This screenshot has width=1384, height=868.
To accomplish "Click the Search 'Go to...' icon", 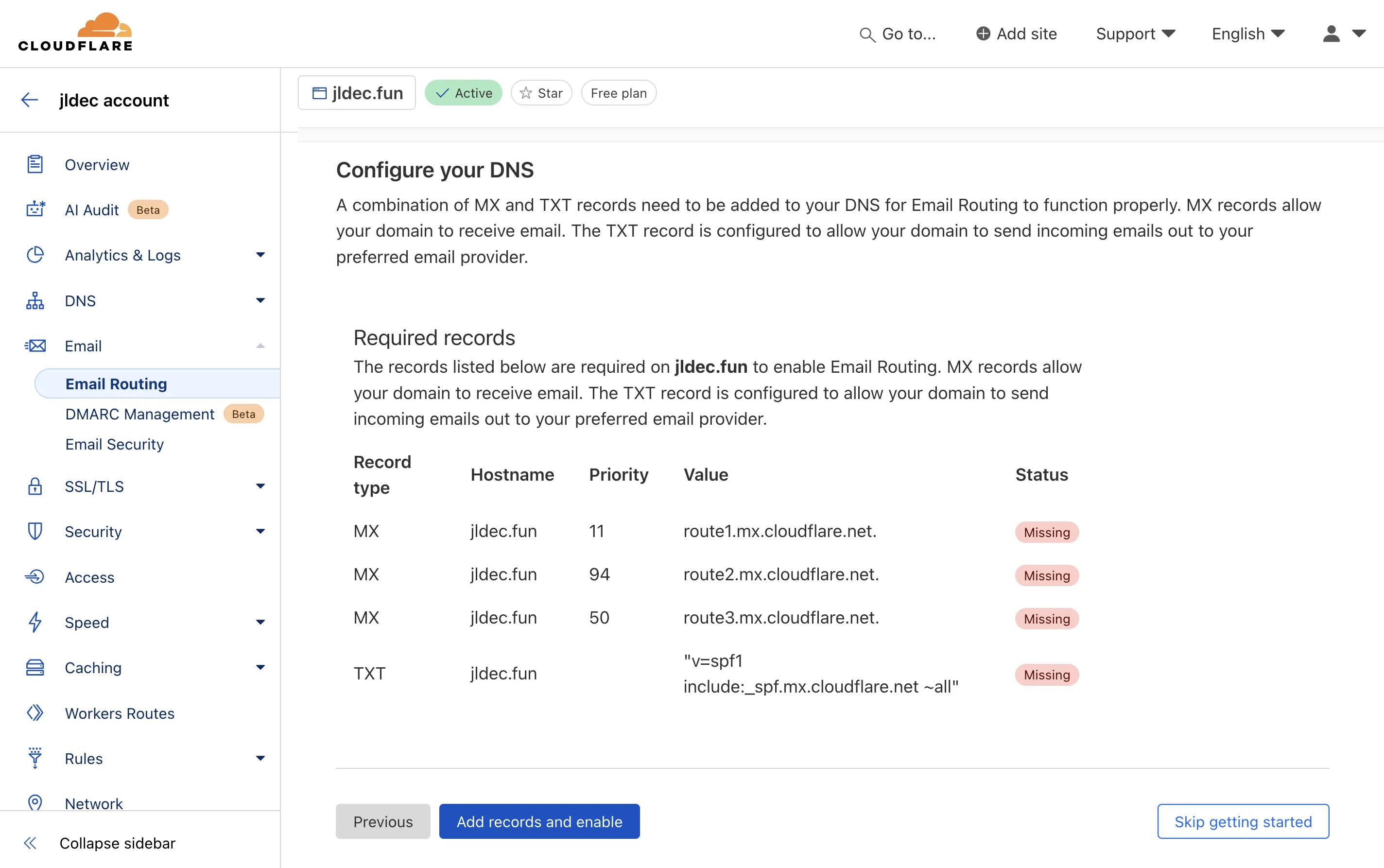I will 866,33.
